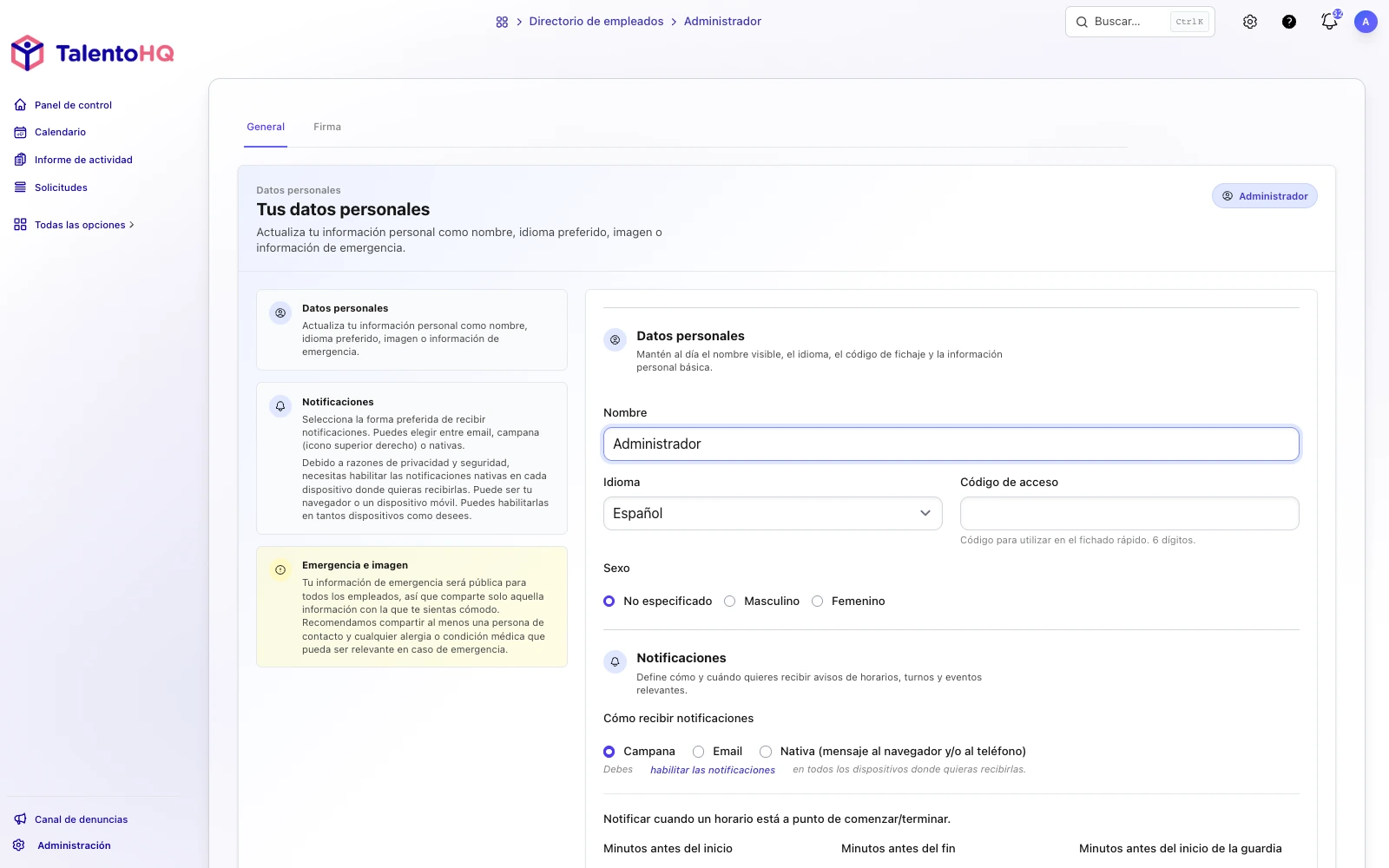Go to Directorio de empleados breadcrumb
Image resolution: width=1389 pixels, height=868 pixels.
coord(596,22)
